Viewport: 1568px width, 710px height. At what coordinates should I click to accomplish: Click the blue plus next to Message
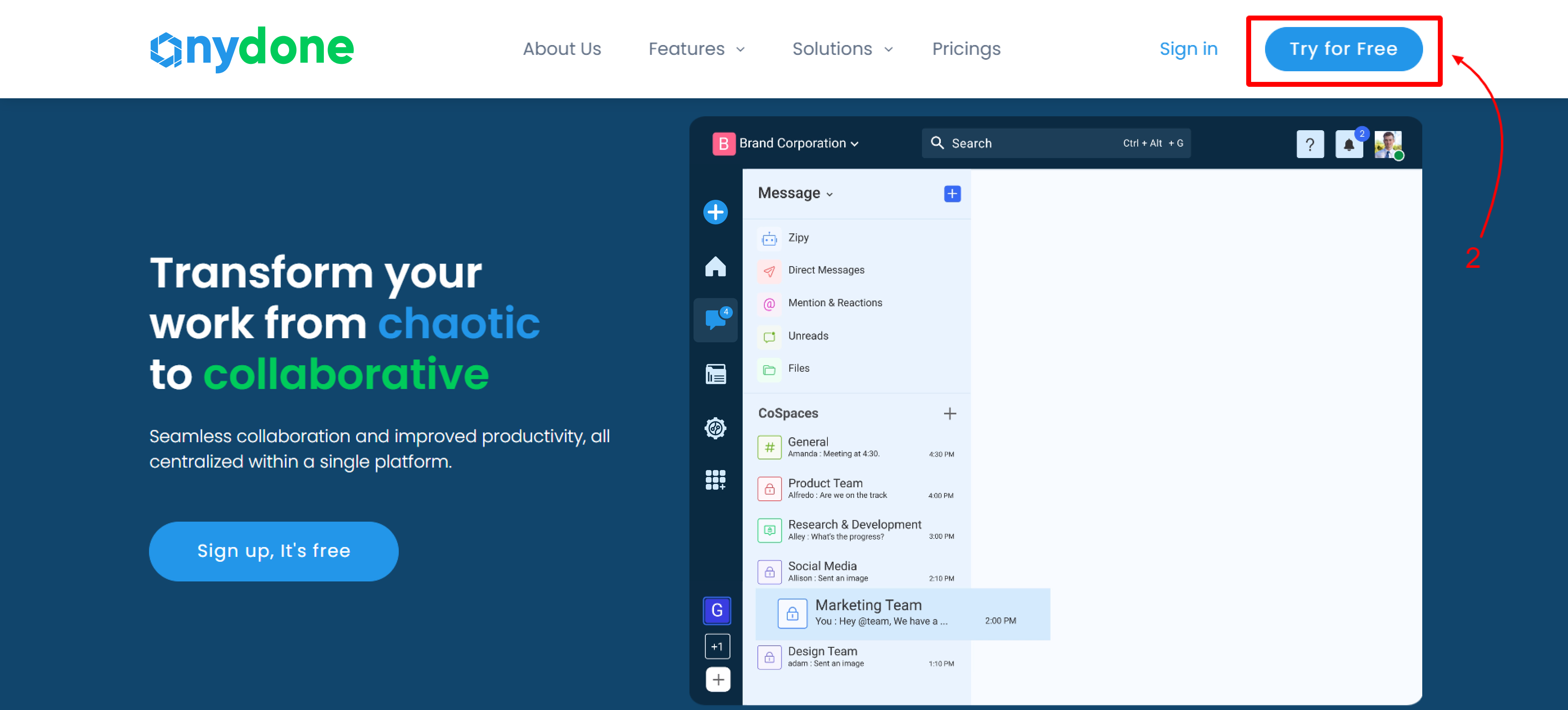952,194
